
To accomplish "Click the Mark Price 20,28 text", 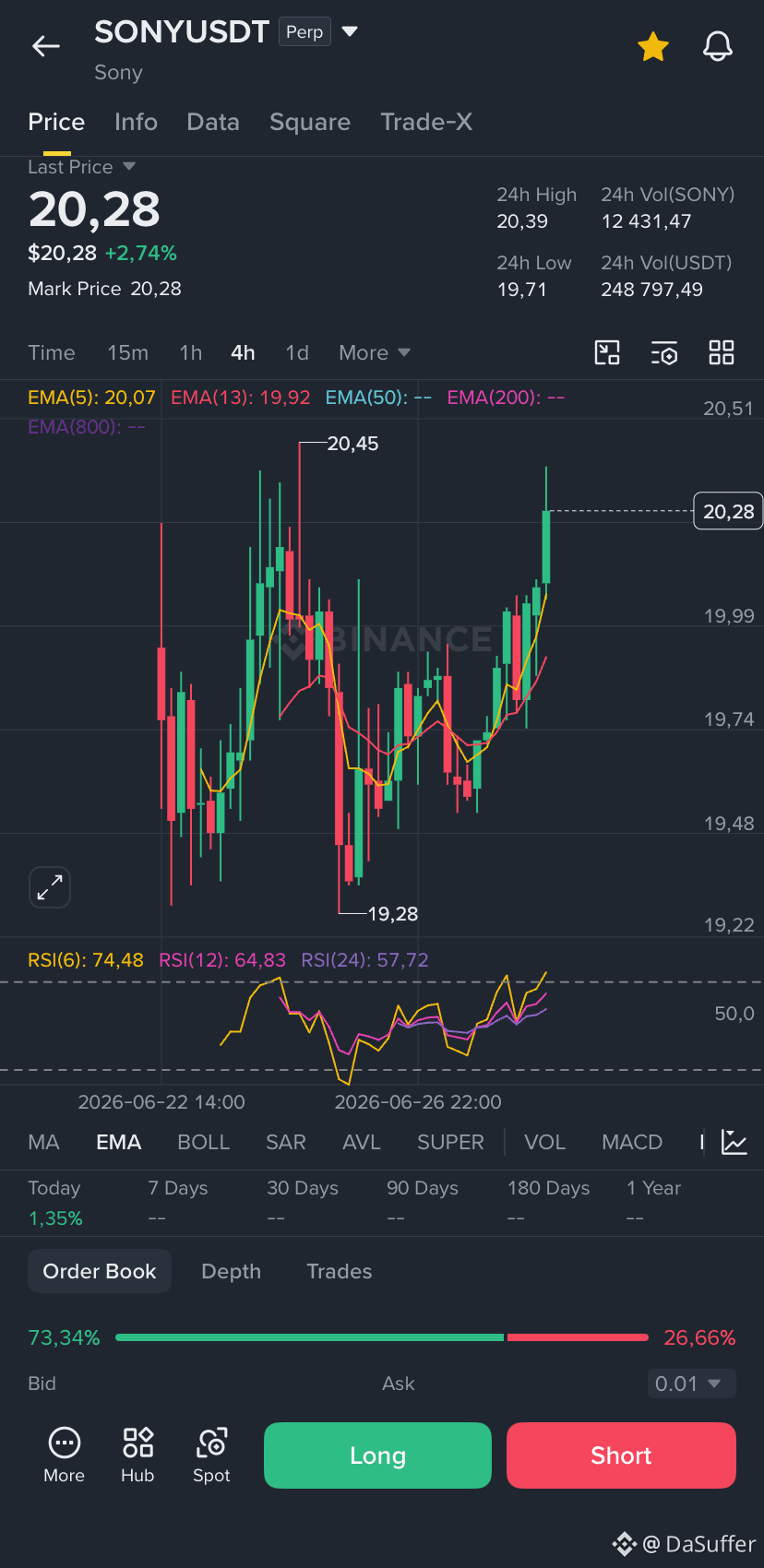I will click(104, 289).
